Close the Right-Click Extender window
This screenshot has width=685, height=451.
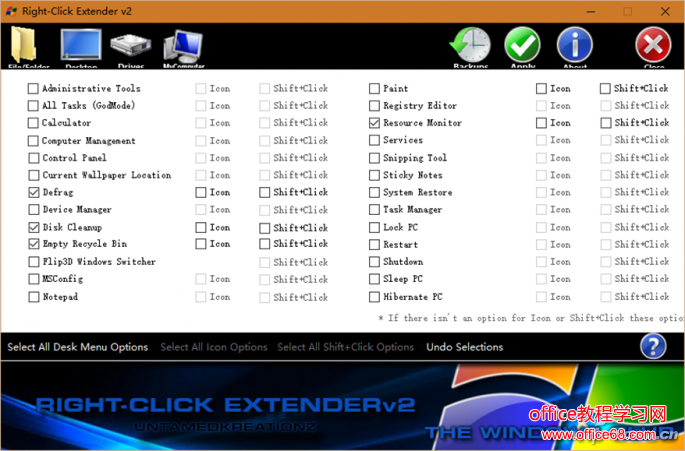[x=665, y=11]
